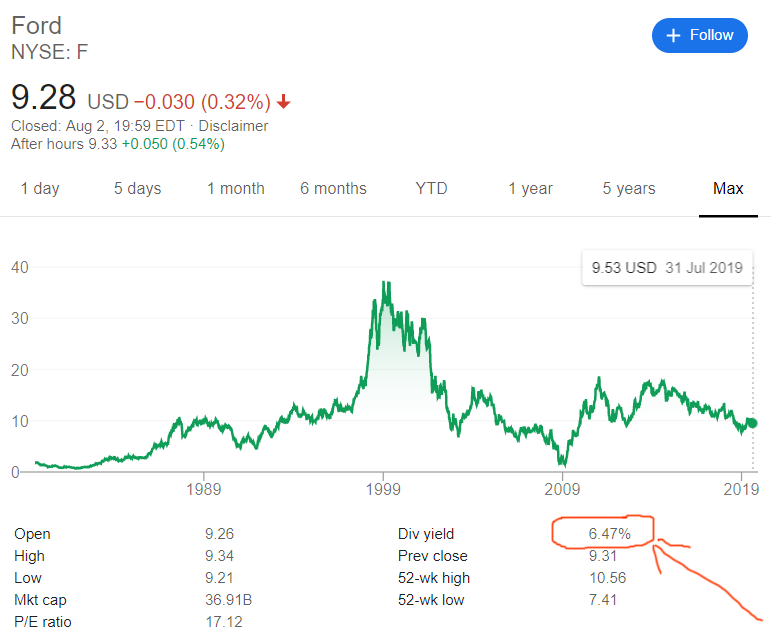The width and height of the screenshot is (771, 644).
Task: Click the P/E ratio value 17.12
Action: click(222, 622)
